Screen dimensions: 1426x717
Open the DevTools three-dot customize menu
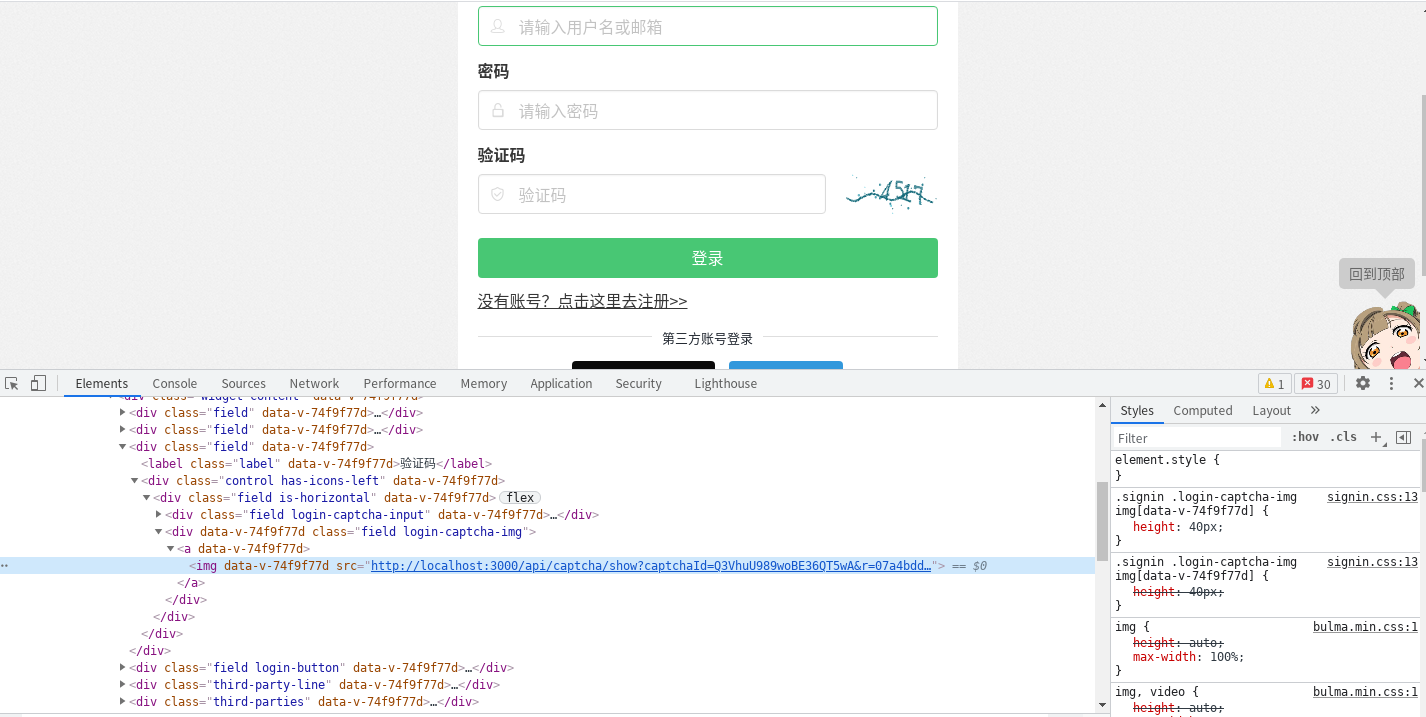point(1391,383)
